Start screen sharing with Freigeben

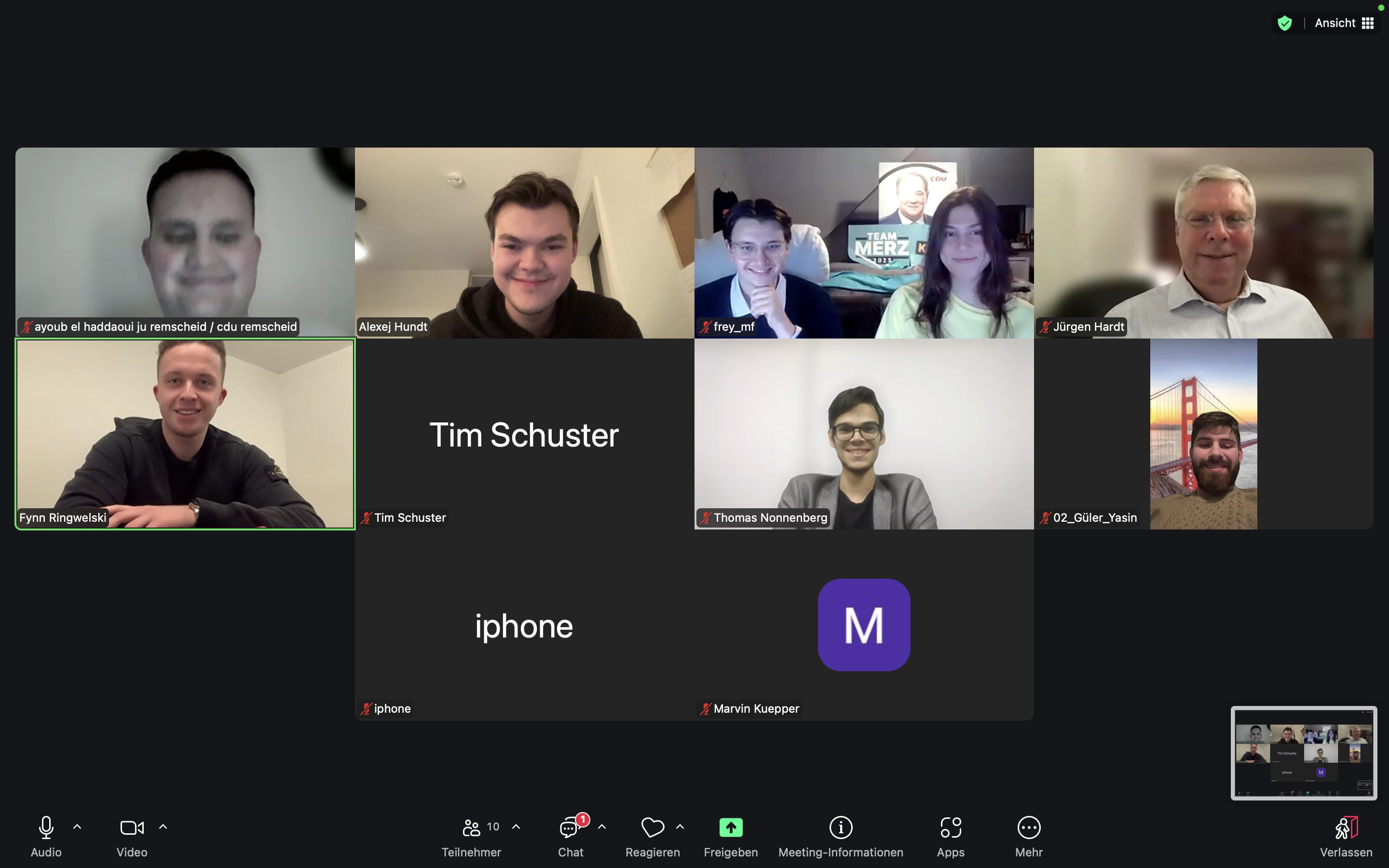[731, 827]
